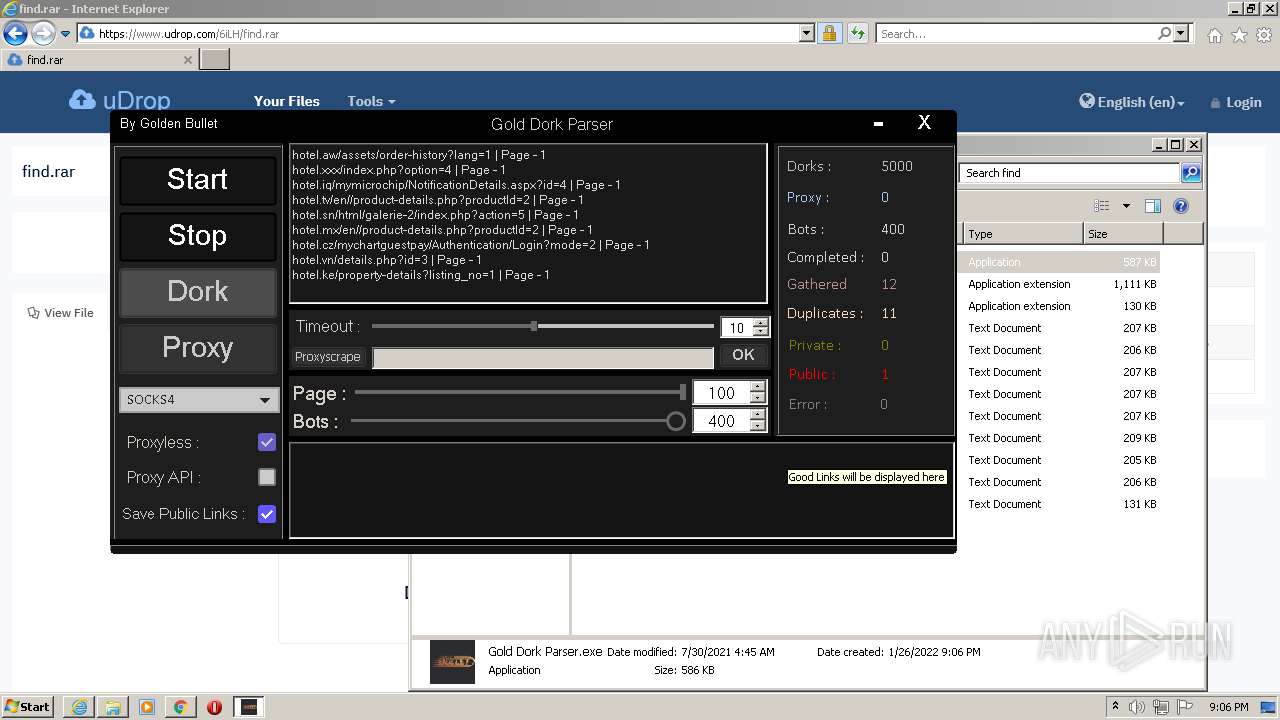
Task: Increase the Timeout value stepper
Action: [761, 323]
